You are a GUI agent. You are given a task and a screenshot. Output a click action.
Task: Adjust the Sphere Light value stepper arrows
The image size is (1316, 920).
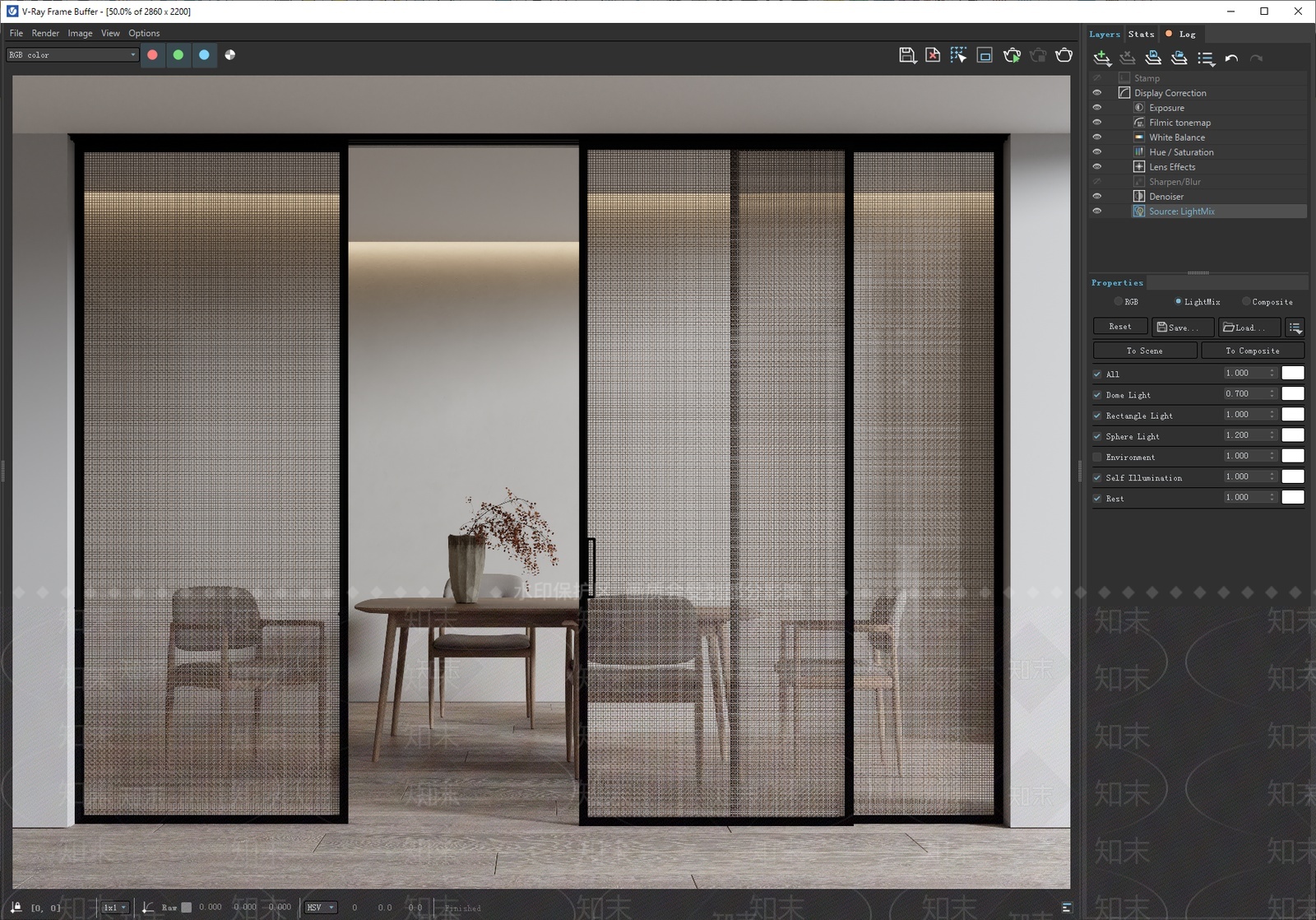click(x=1272, y=435)
